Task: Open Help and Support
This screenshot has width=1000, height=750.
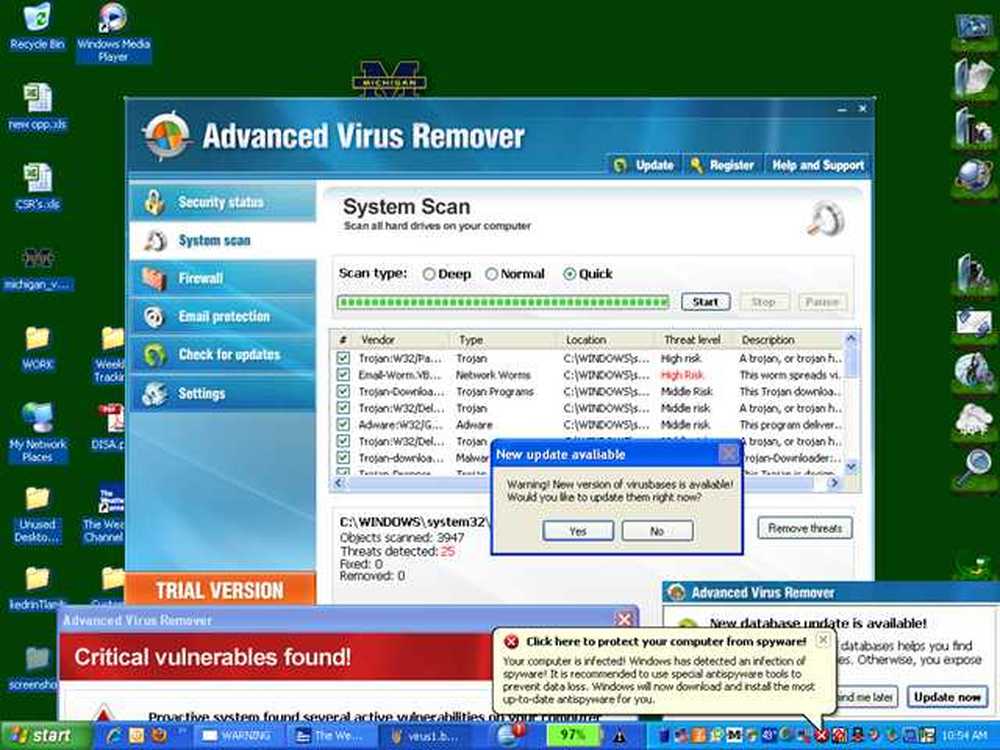Action: 818,165
